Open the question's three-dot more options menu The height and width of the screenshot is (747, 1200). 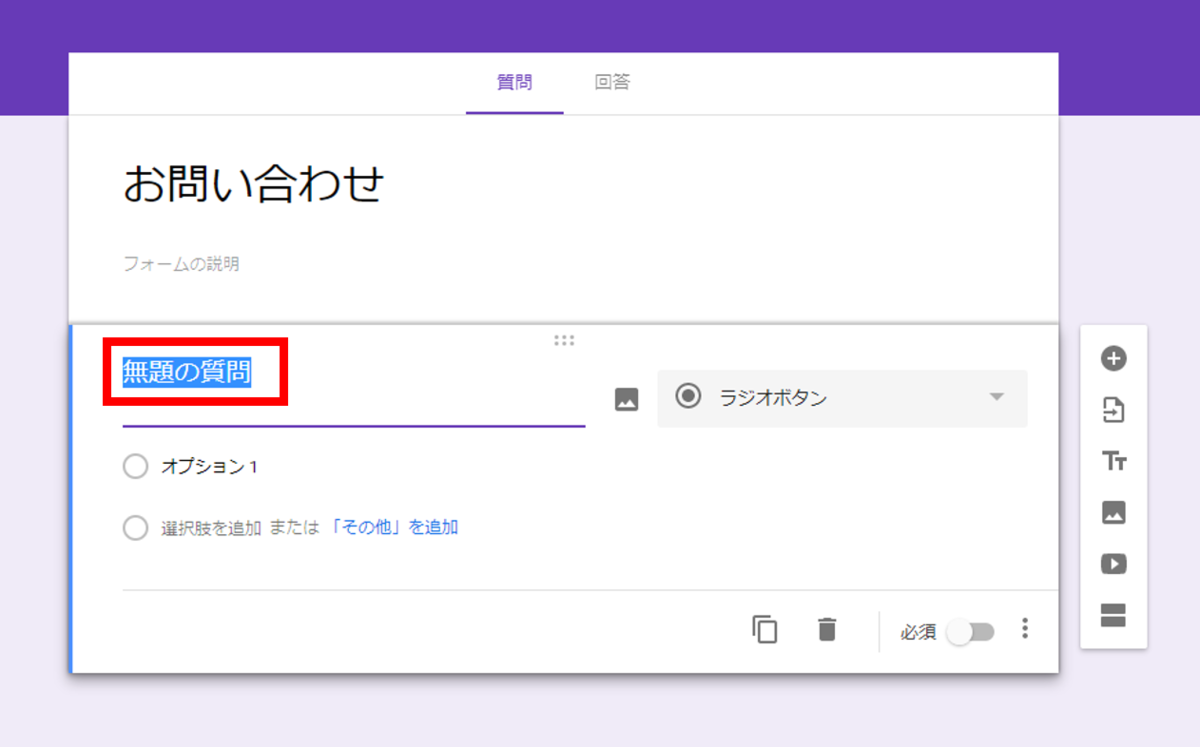(x=1024, y=629)
